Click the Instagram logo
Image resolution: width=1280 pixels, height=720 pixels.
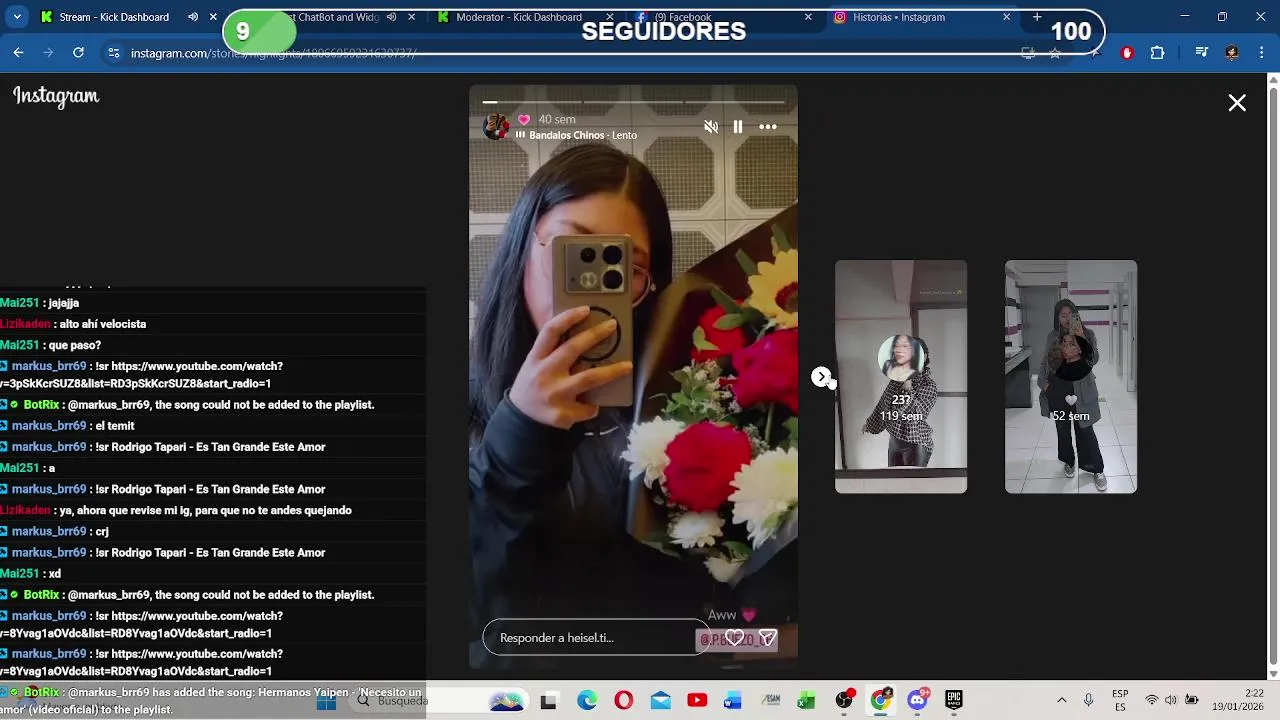[x=56, y=96]
